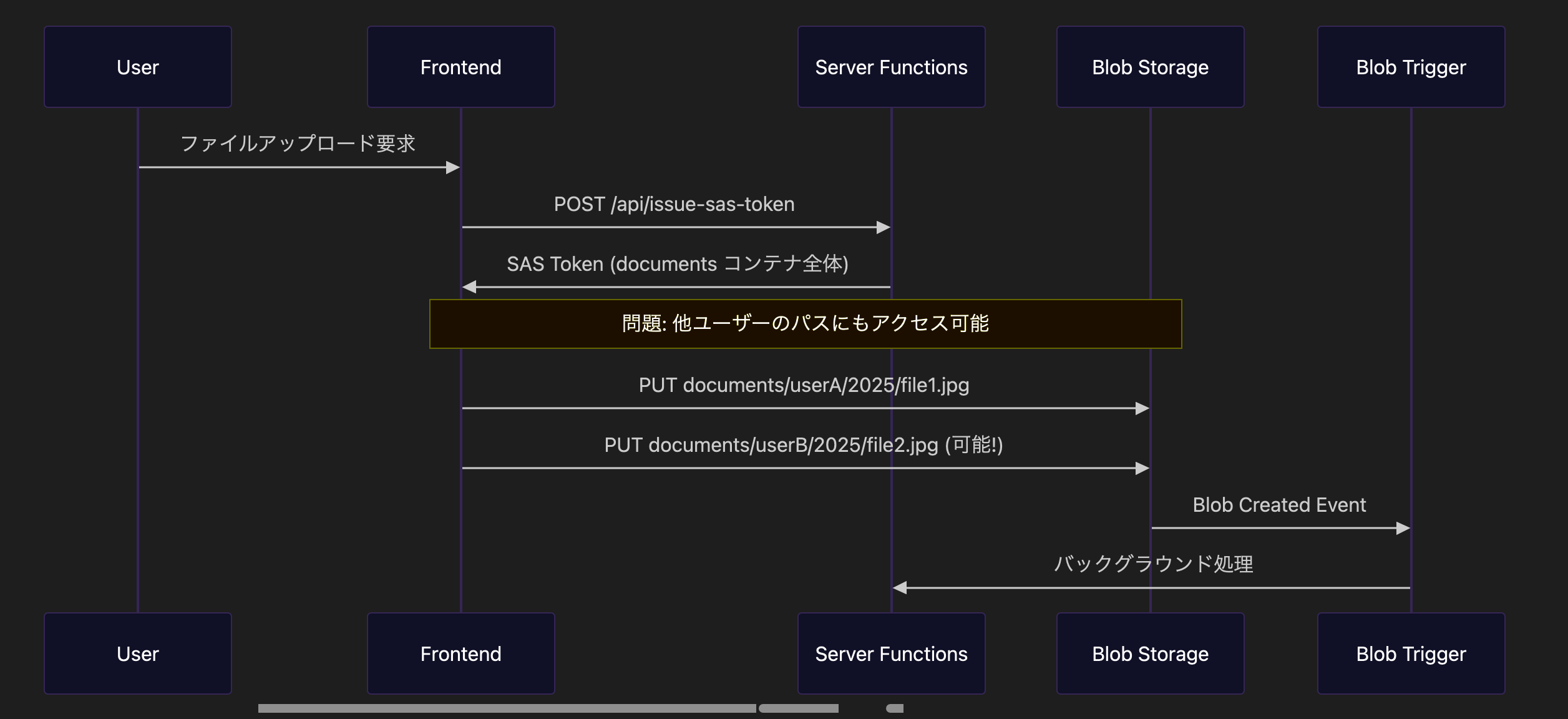The image size is (1568, 719).
Task: Select the bottom Frontend box
Action: pyautogui.click(x=461, y=653)
